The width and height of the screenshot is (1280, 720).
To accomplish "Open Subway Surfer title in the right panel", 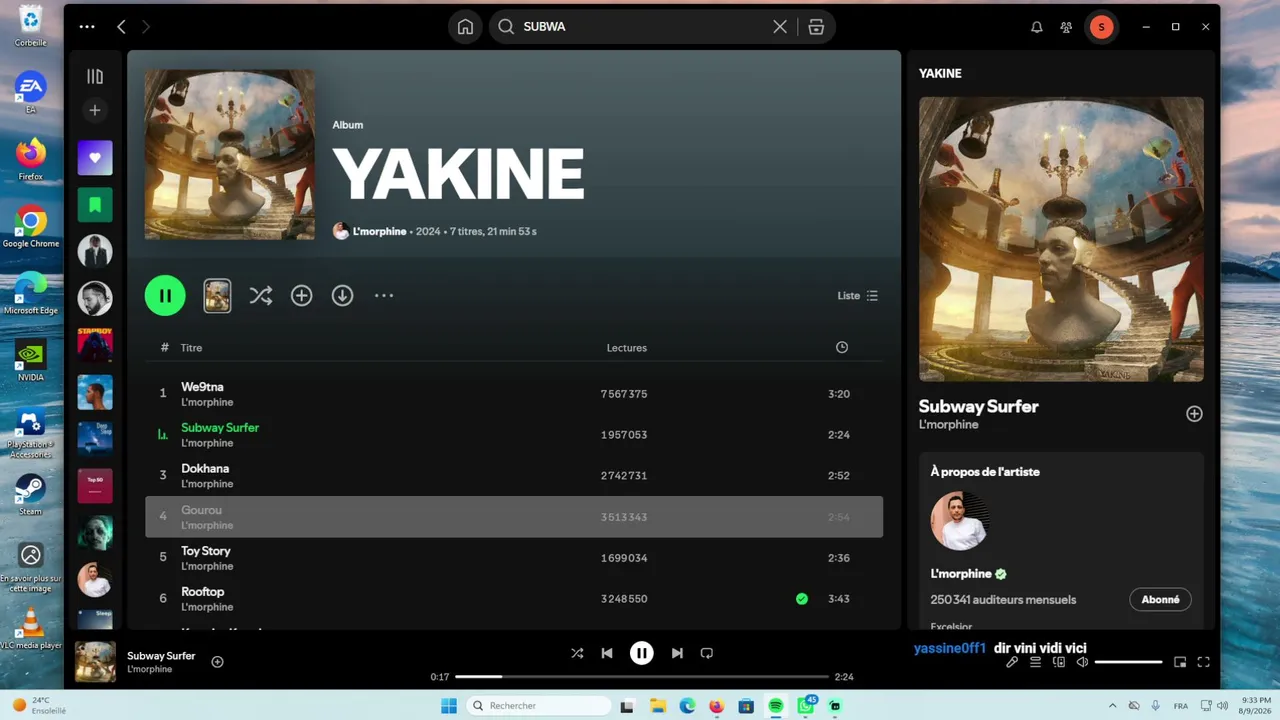I will pos(979,406).
